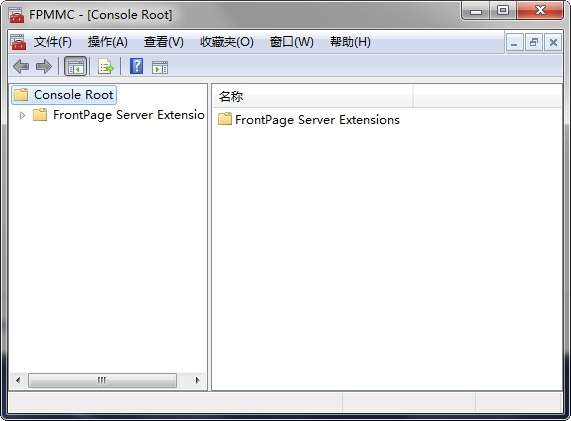Expand the FrontPage Server Extensions tree node
The image size is (571, 421).
tap(22, 115)
